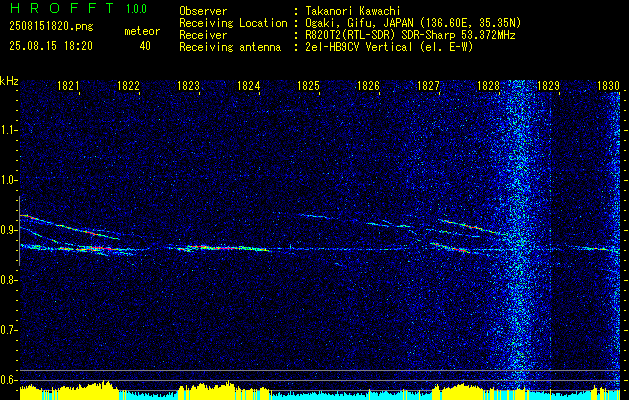Viewport: 629px width, 400px height.
Task: Click the 1.0 kHz axis label
Action: click(7, 180)
